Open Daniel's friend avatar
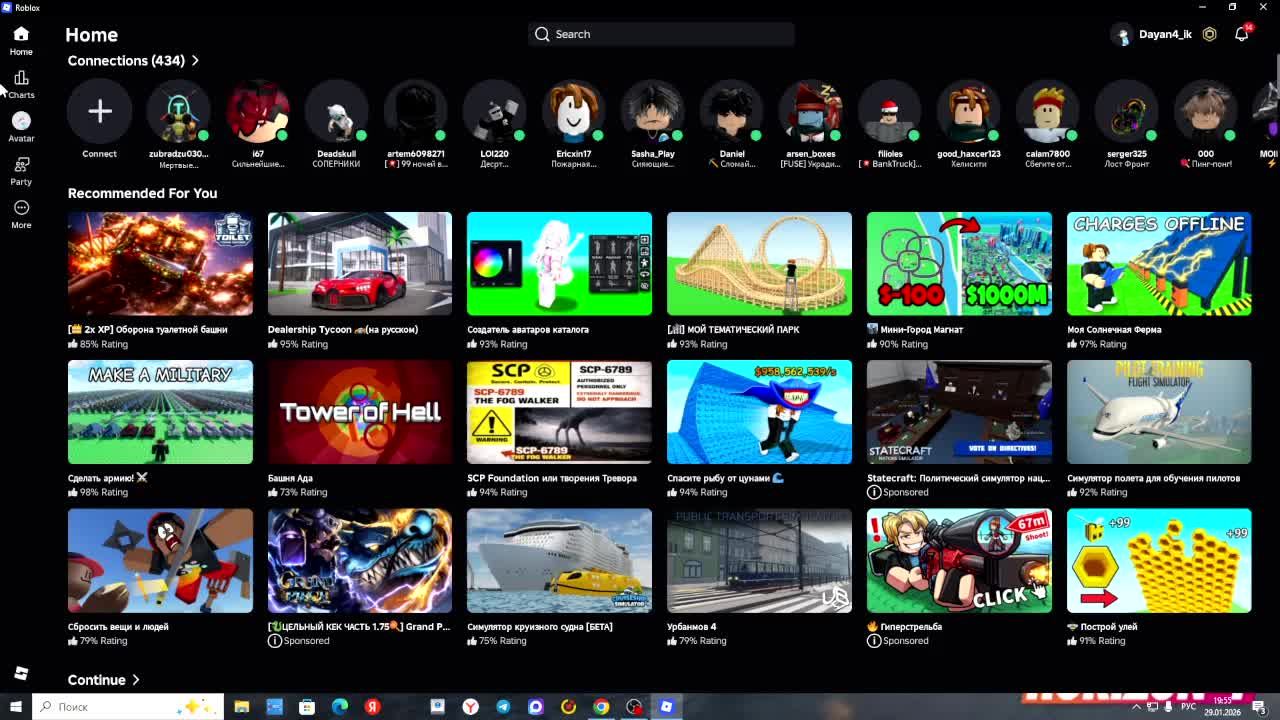Image resolution: width=1280 pixels, height=720 pixels. click(731, 111)
